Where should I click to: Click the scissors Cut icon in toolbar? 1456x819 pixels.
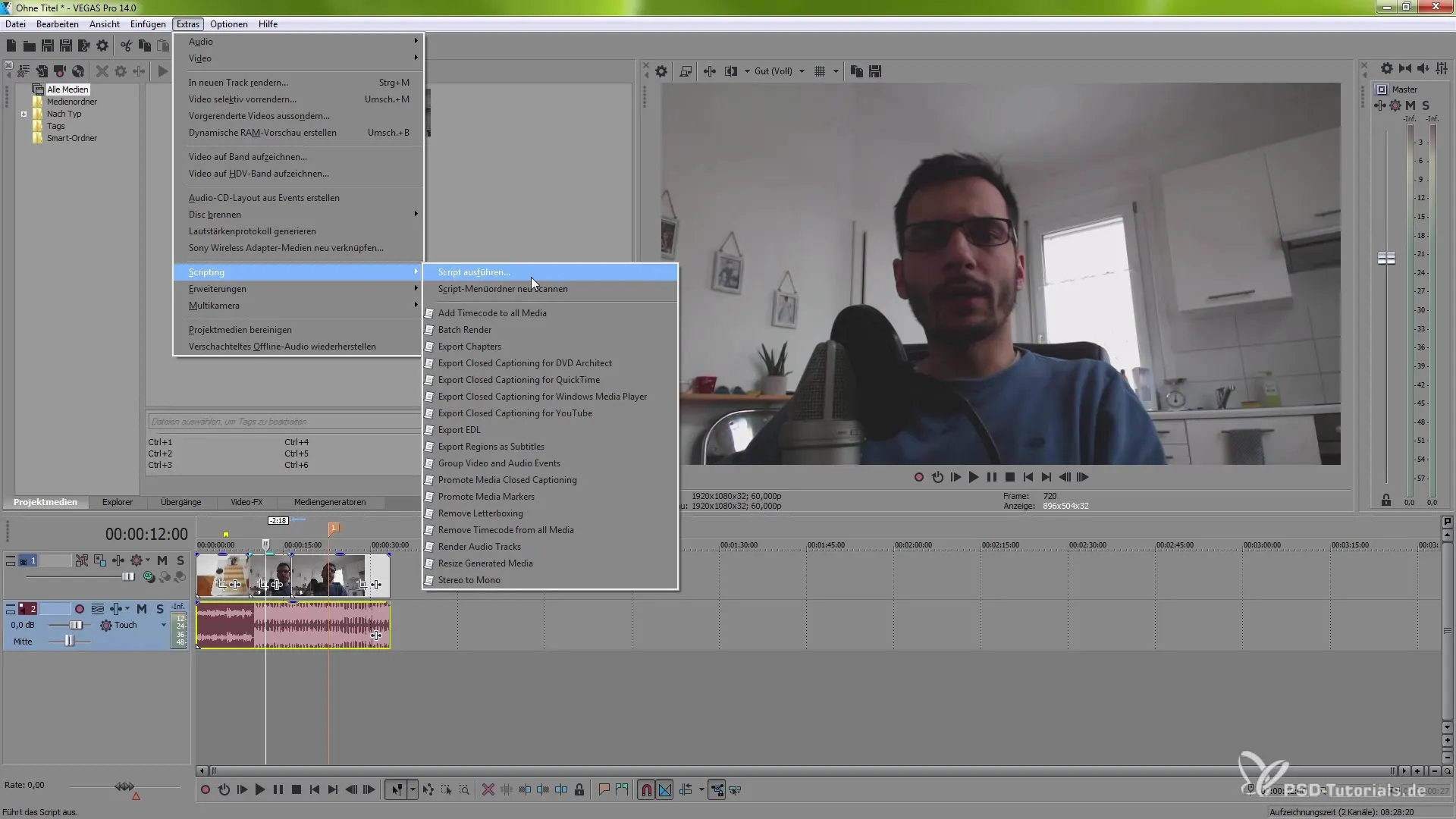pos(126,46)
